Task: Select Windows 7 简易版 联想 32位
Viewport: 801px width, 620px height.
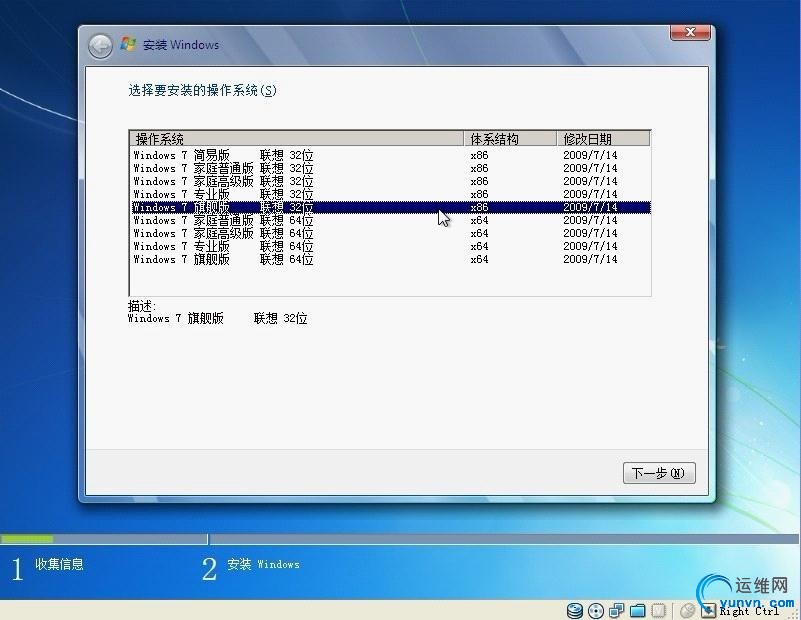Action: [391, 155]
